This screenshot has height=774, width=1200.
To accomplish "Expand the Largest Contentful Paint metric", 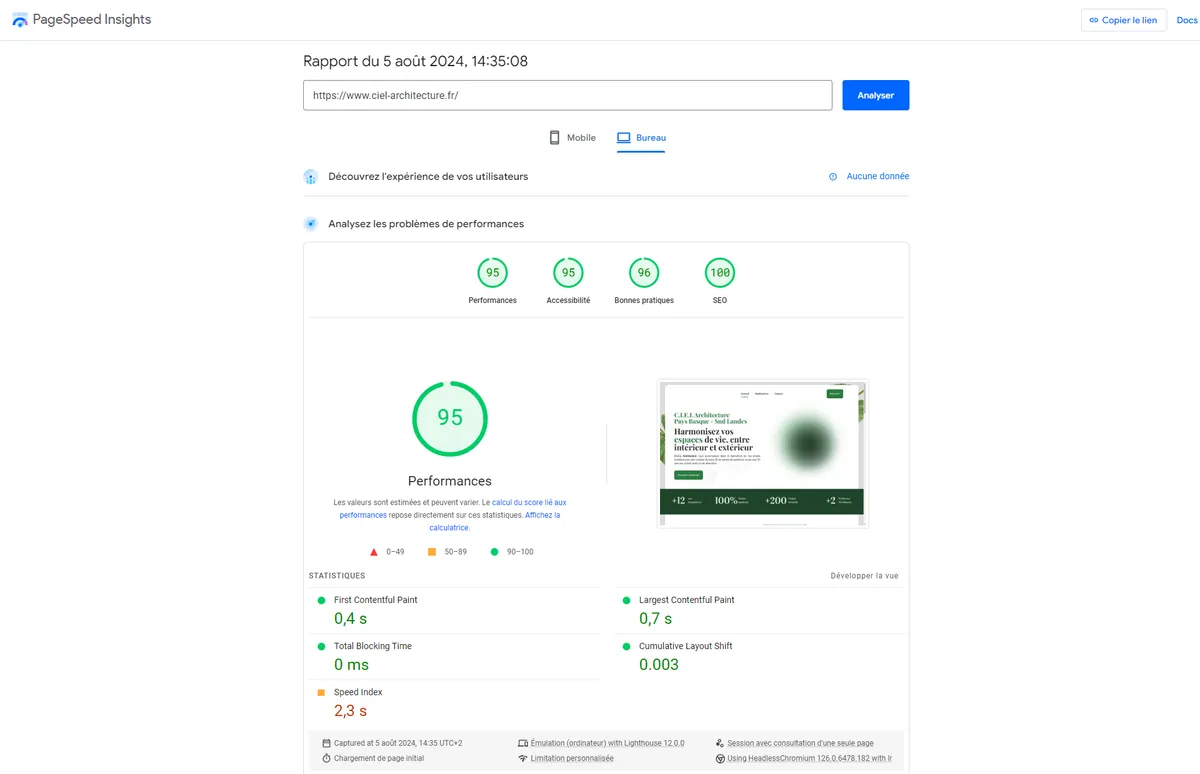I will [x=759, y=611].
